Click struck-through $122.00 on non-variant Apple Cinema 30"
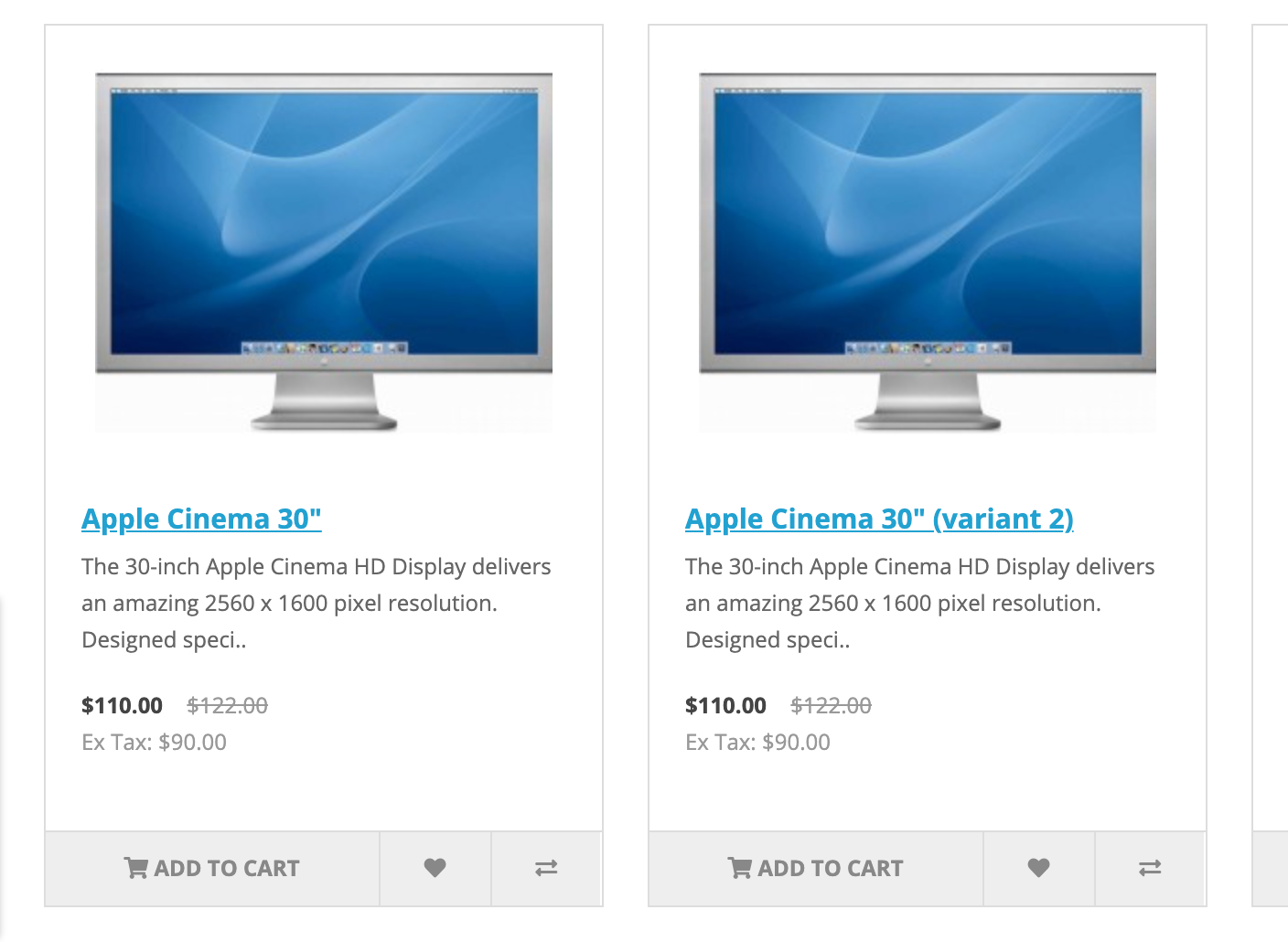This screenshot has width=1288, height=942. [227, 705]
